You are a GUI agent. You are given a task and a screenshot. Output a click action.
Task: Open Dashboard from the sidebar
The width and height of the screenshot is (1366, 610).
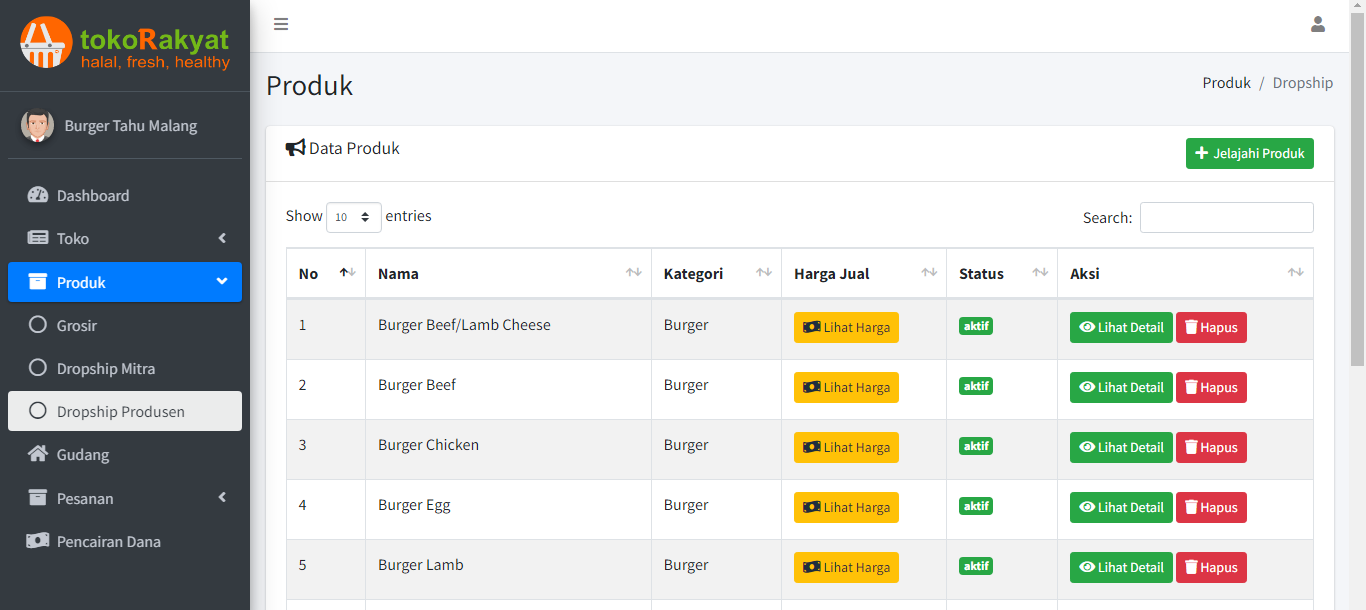coord(93,196)
